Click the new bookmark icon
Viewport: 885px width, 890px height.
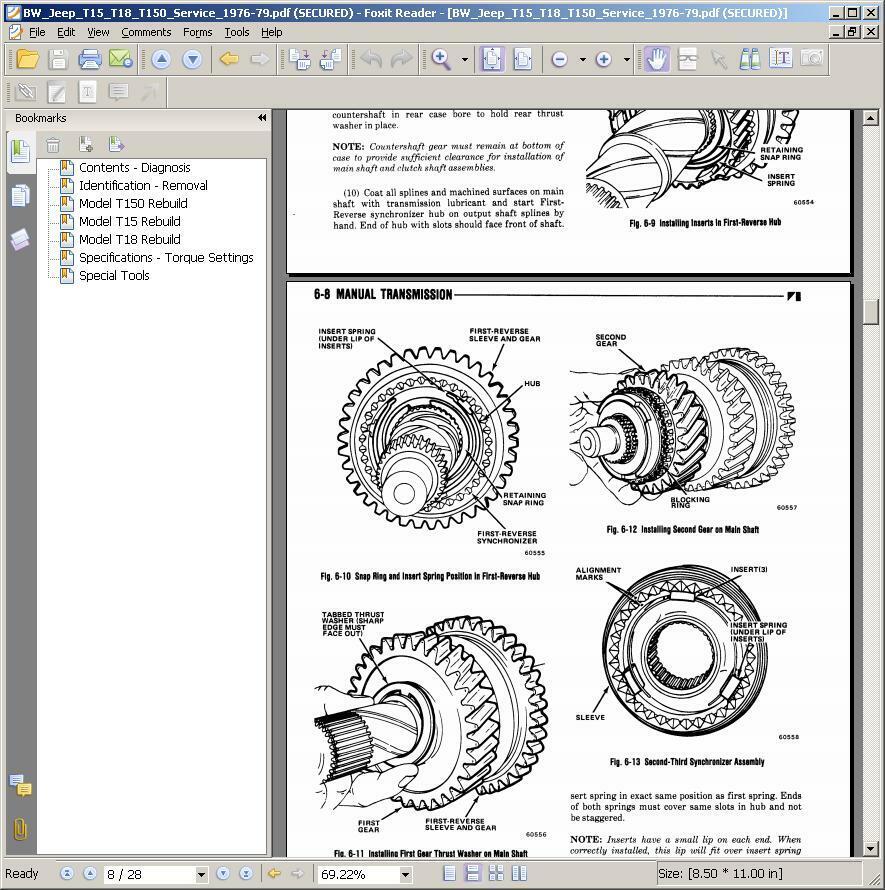(86, 145)
